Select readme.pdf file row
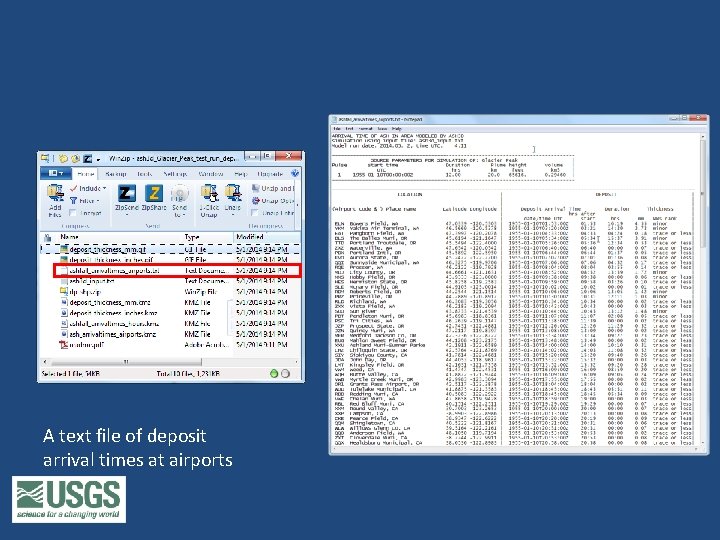 click(x=171, y=344)
